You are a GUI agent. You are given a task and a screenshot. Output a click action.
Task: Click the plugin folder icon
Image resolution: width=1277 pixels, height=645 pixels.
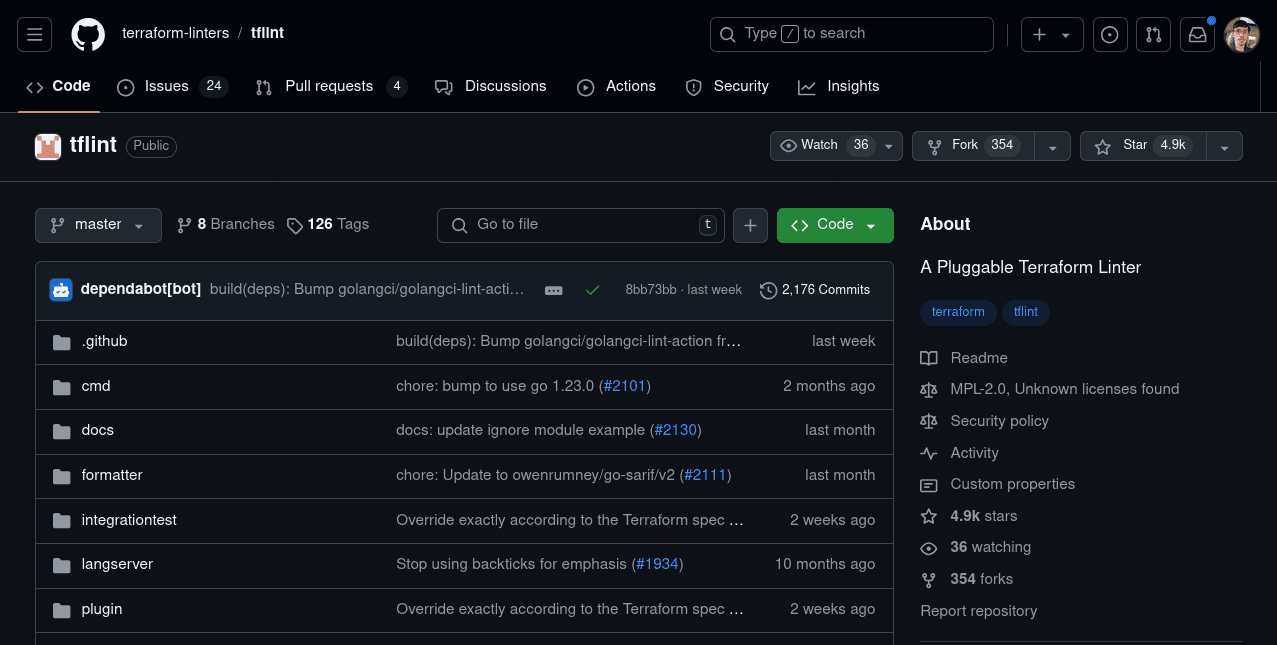tap(62, 610)
